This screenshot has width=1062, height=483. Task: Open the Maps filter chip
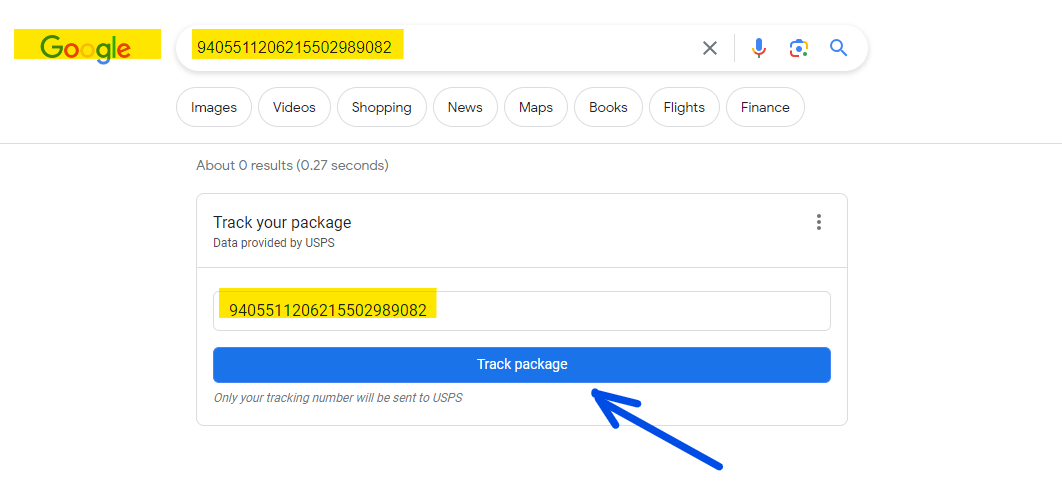tap(536, 107)
